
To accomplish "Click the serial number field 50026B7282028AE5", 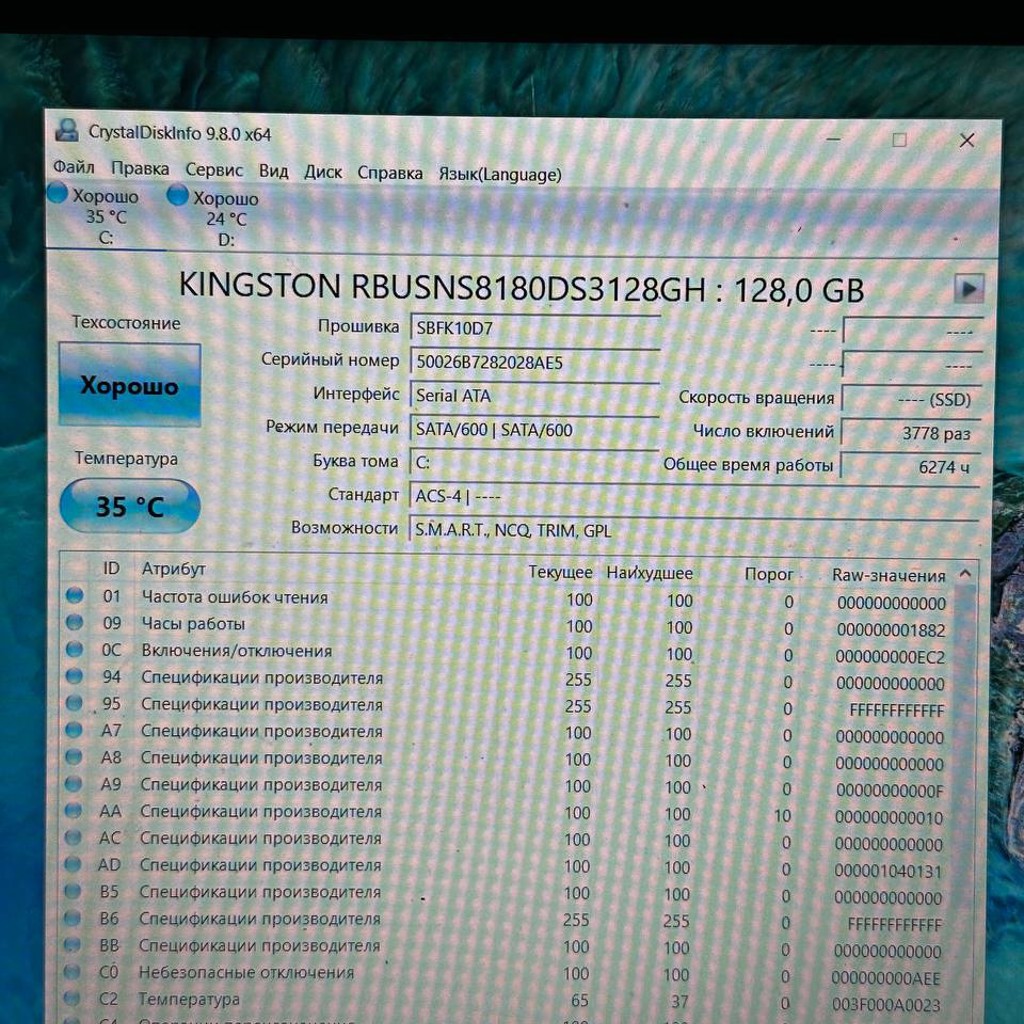I will 534,362.
